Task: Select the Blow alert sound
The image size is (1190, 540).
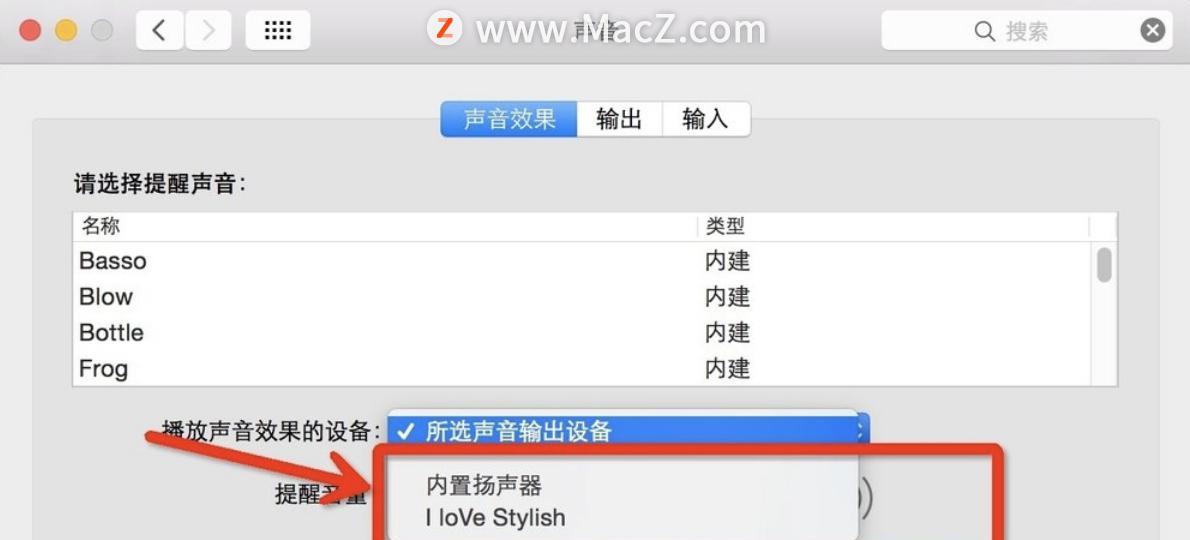Action: tap(581, 297)
